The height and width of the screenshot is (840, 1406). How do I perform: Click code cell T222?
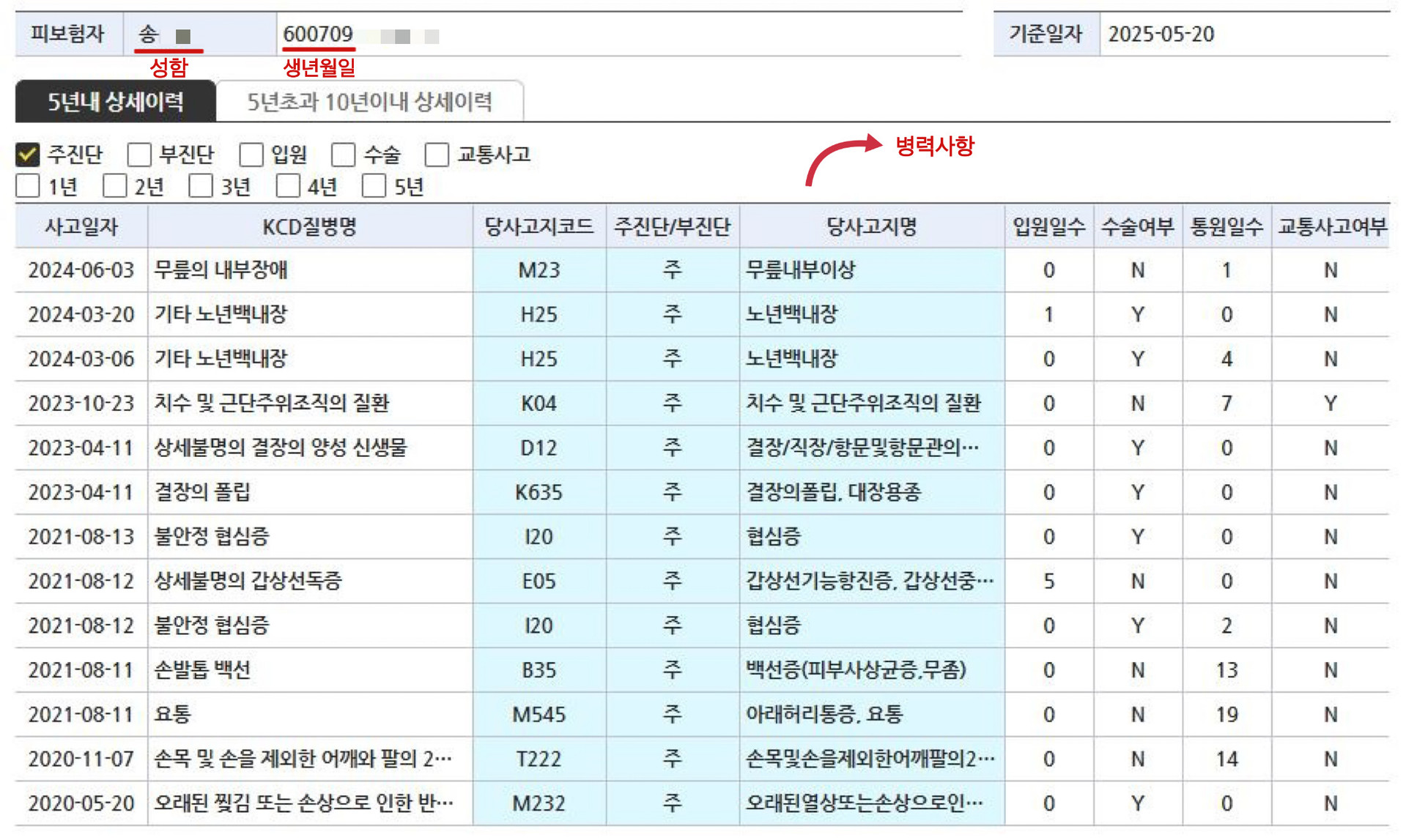[539, 759]
